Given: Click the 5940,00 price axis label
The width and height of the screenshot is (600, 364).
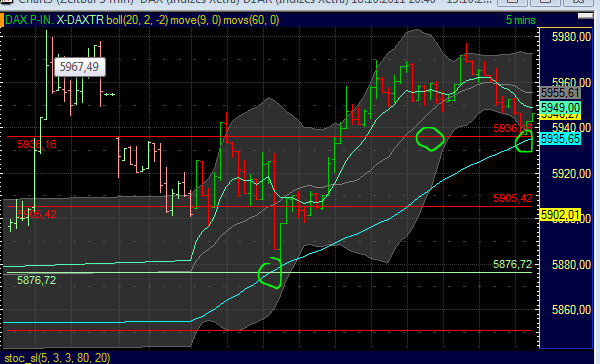Looking at the screenshot, I should (x=571, y=127).
